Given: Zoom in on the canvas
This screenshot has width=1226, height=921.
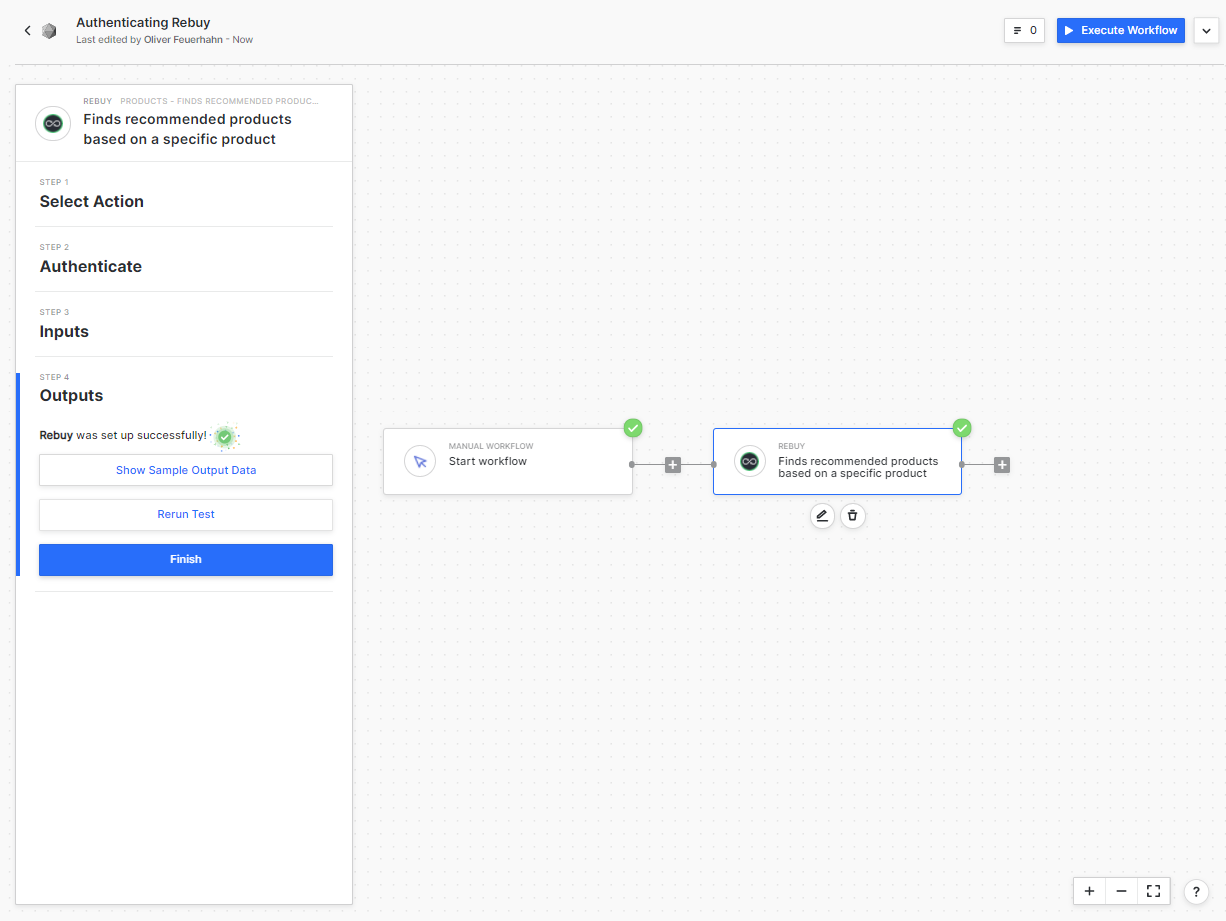Looking at the screenshot, I should click(1089, 891).
